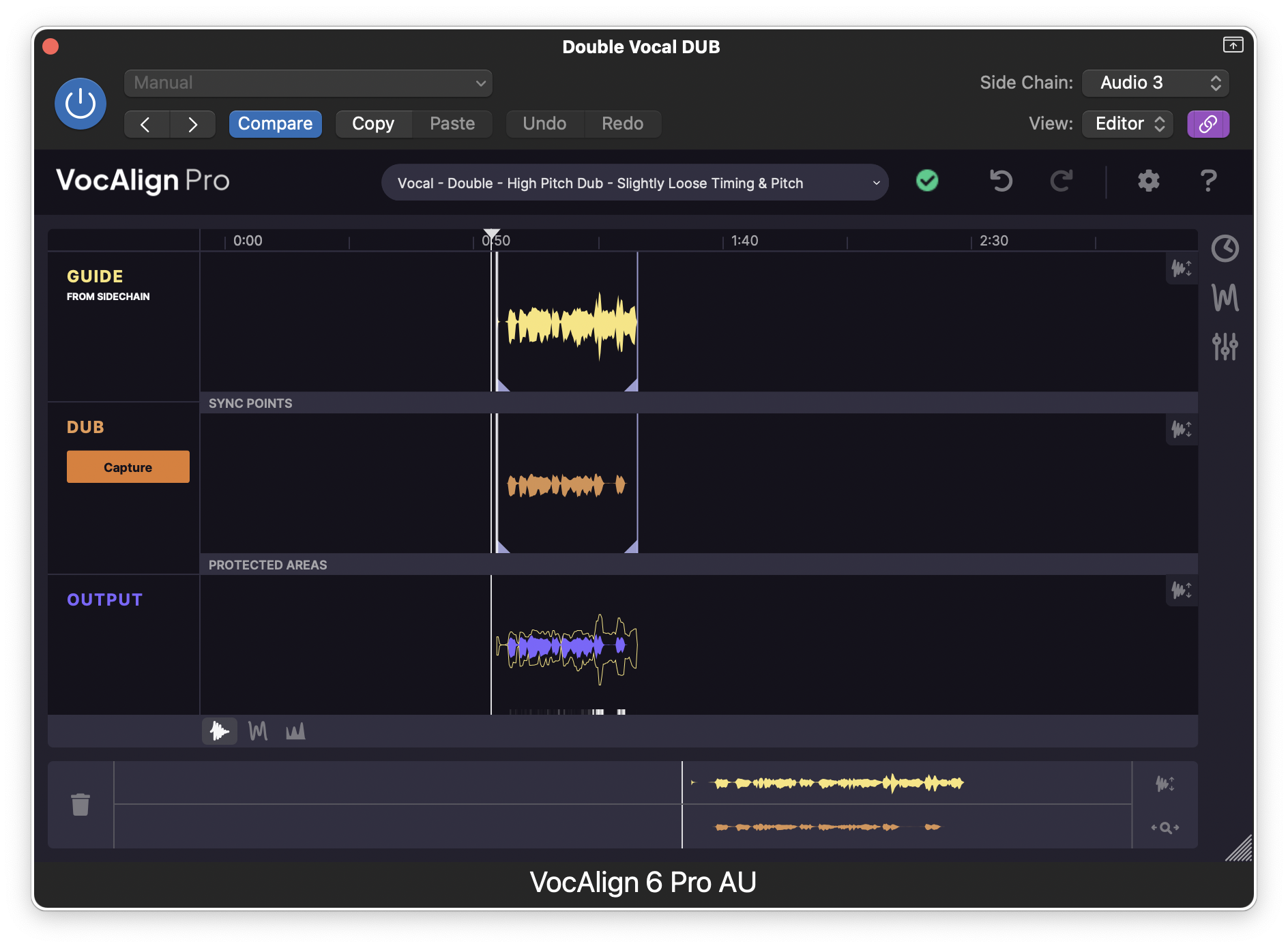Switch to the pitch display tab
1288x948 pixels.
[x=258, y=731]
